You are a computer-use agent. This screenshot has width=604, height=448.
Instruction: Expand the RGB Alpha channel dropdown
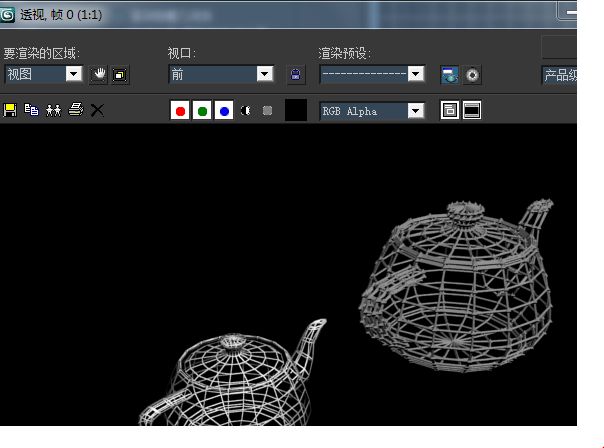[416, 111]
